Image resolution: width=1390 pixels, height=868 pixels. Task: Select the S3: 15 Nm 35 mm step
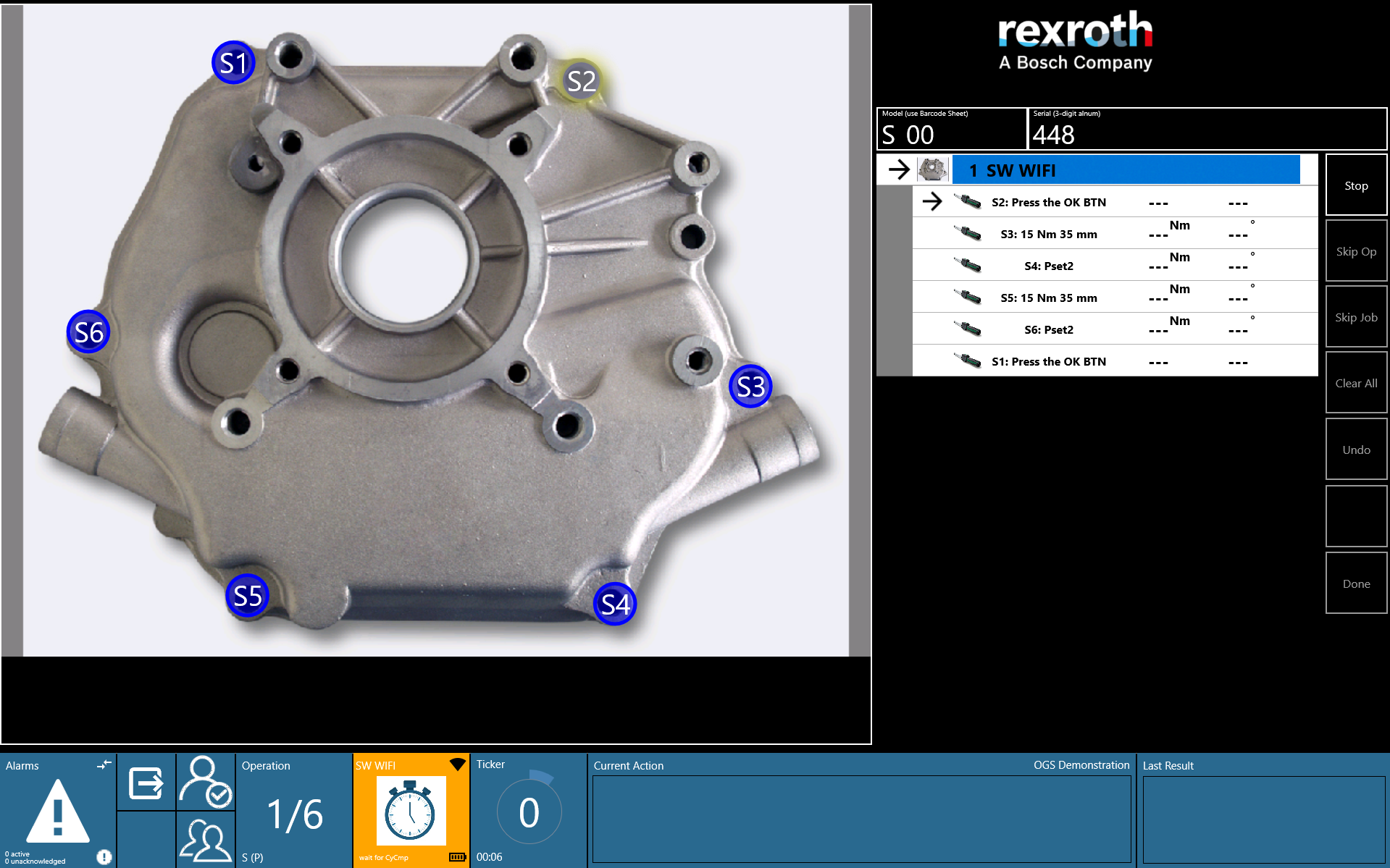[1115, 234]
